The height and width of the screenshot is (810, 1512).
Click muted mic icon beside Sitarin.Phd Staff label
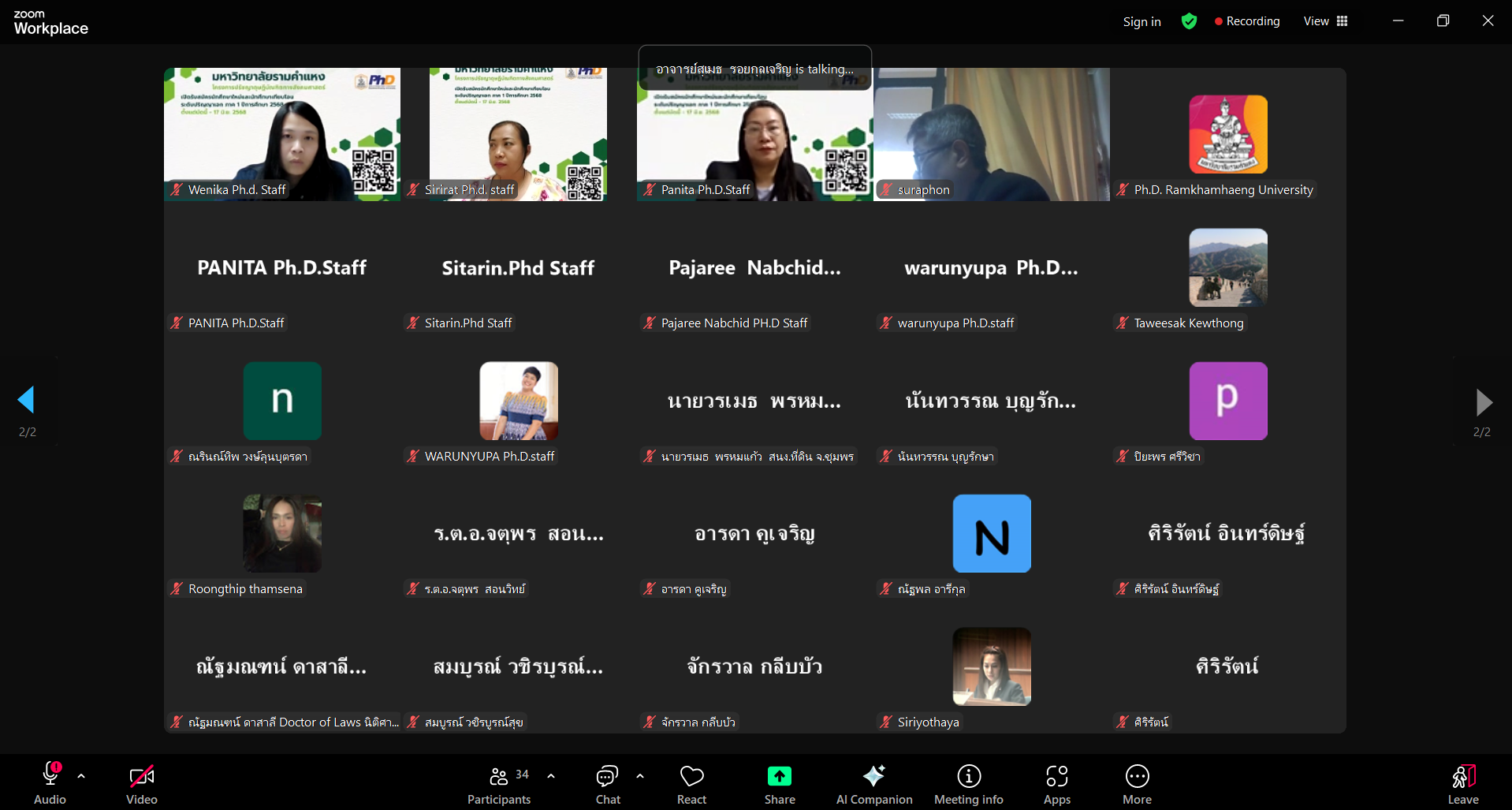point(413,323)
